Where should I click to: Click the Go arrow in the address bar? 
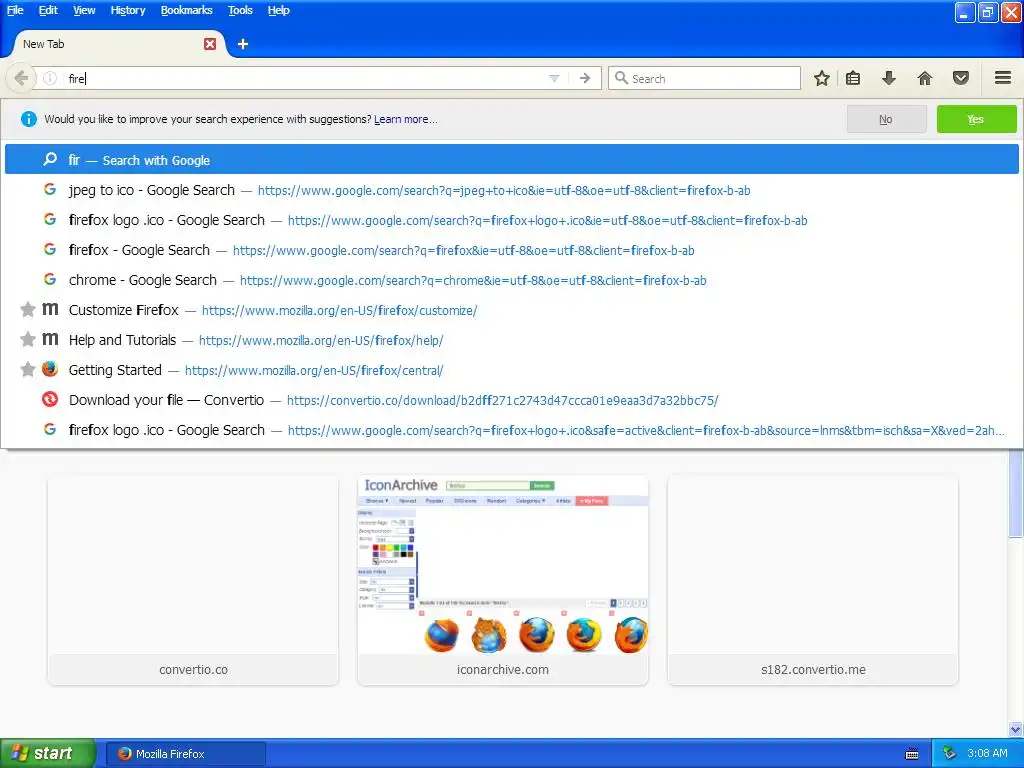(x=585, y=78)
